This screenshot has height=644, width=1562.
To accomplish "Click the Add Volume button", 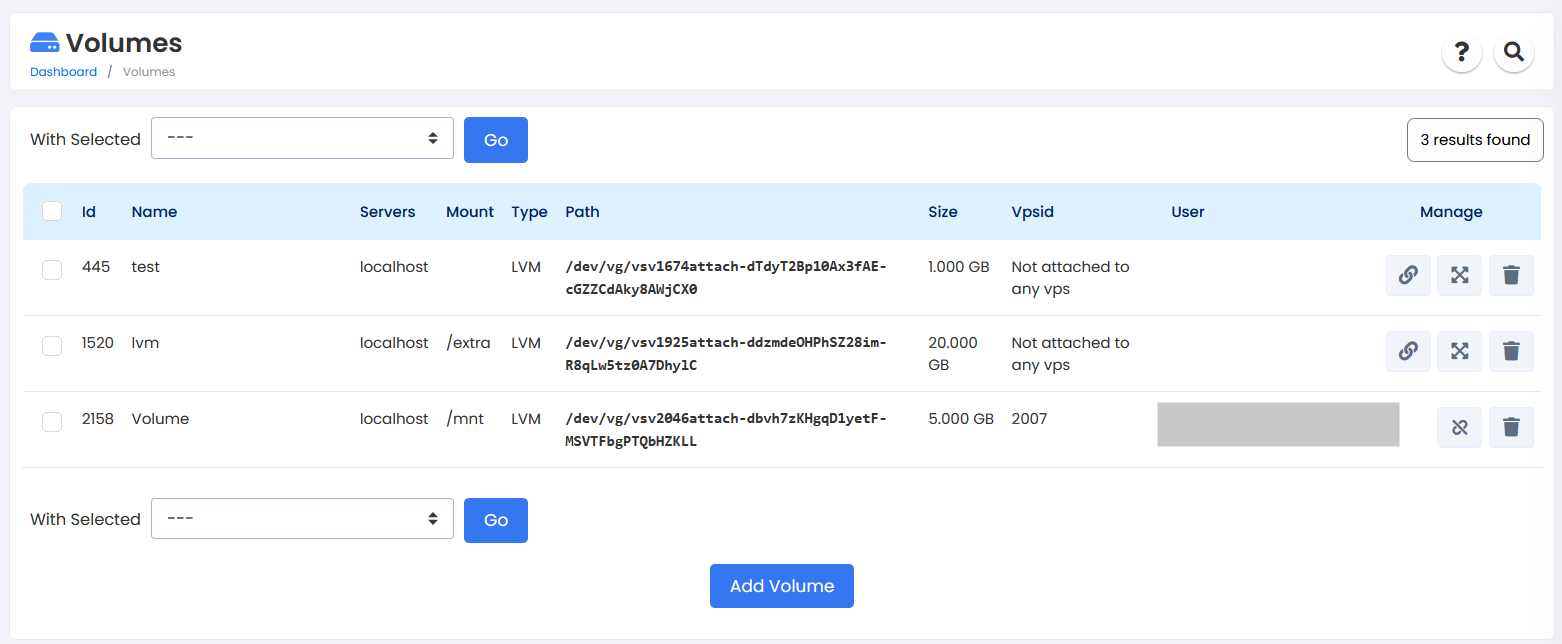I will pos(781,586).
